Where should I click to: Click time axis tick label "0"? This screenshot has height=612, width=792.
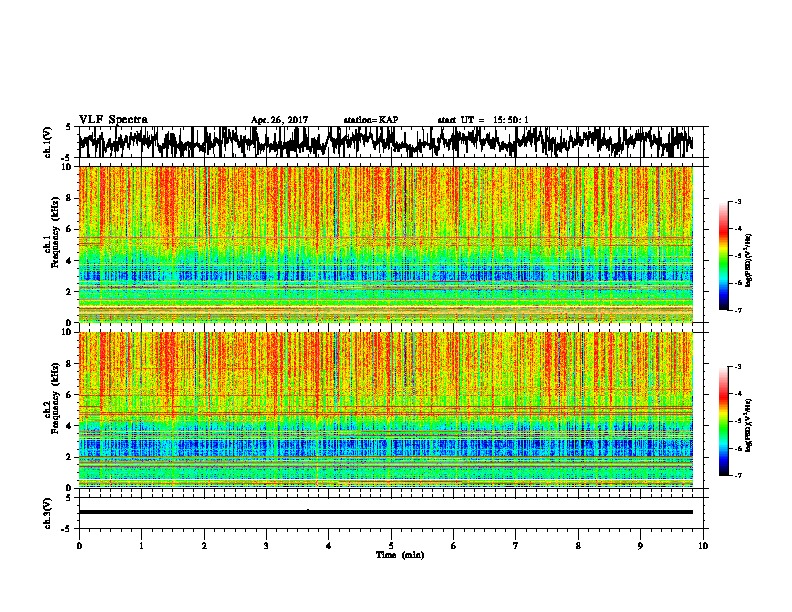pos(79,546)
